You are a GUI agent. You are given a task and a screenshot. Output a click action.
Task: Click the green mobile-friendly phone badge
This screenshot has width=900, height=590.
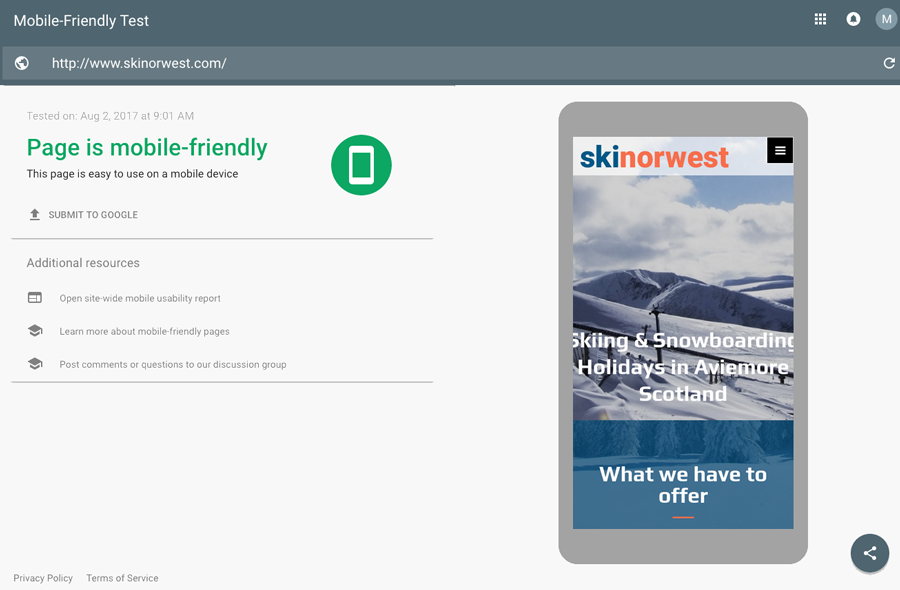click(361, 165)
